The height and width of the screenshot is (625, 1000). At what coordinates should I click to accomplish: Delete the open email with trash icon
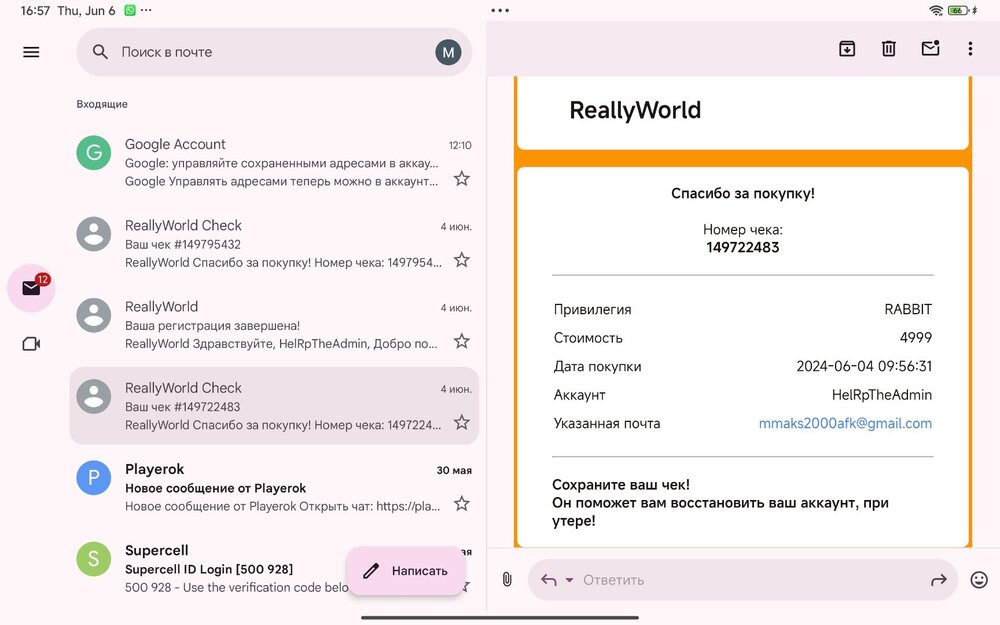pyautogui.click(x=888, y=48)
